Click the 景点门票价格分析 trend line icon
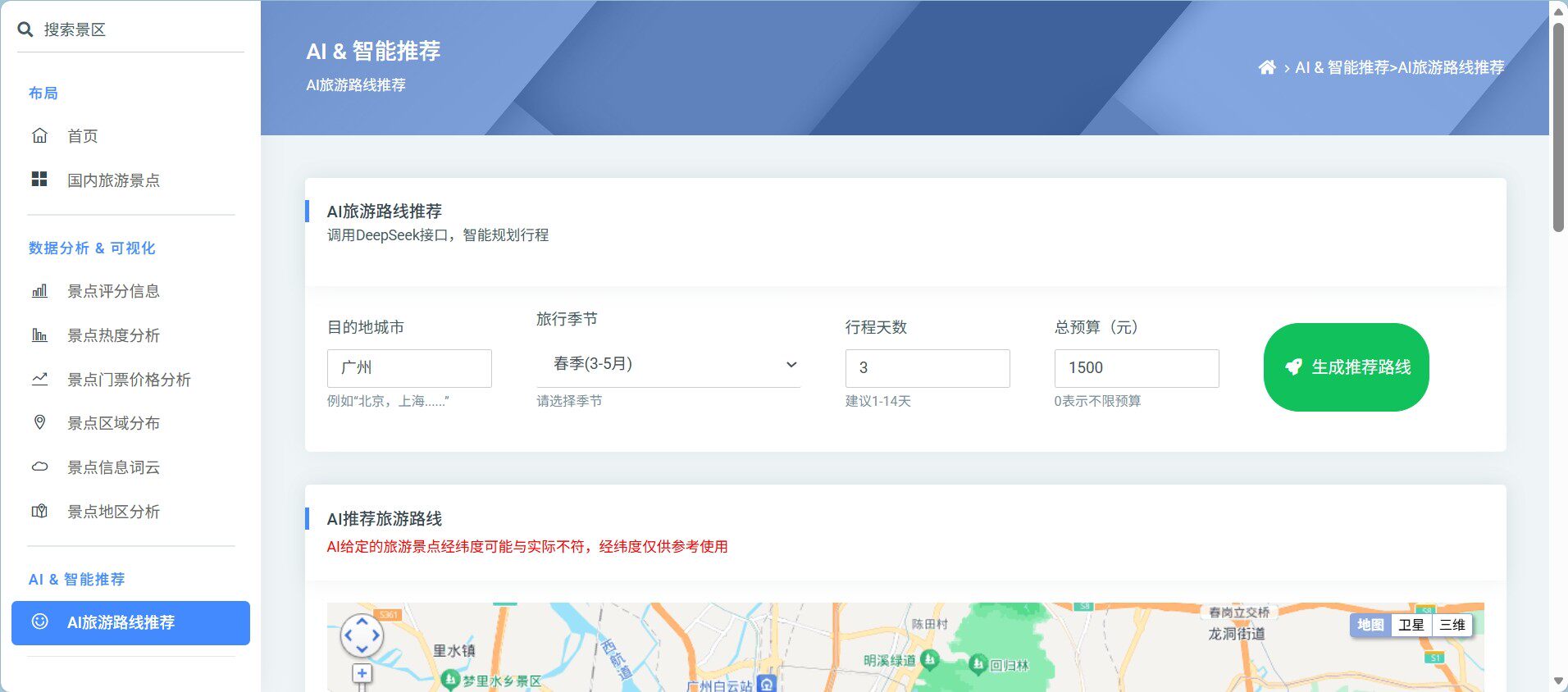The width and height of the screenshot is (1568, 692). click(x=39, y=379)
